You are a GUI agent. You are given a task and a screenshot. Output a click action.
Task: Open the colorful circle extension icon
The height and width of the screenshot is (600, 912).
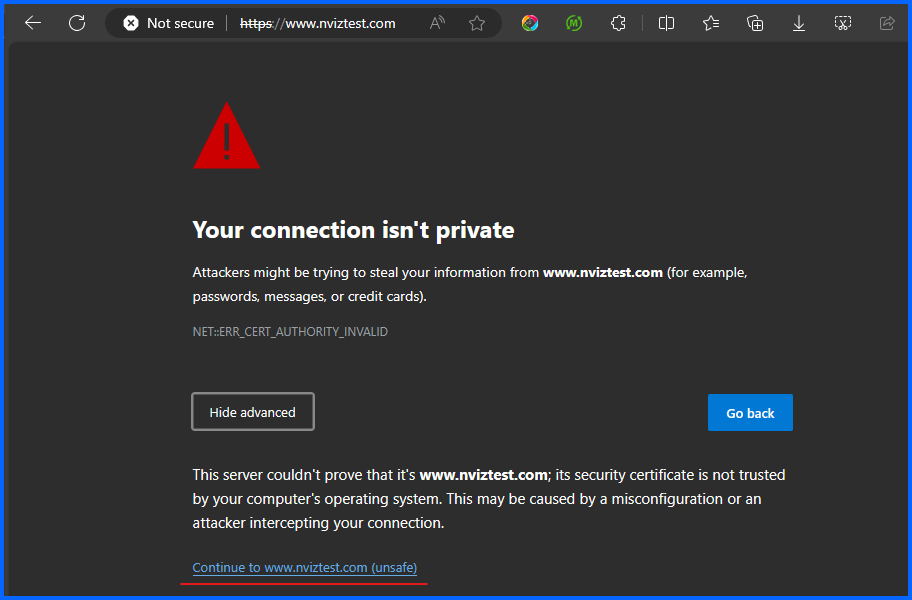click(x=530, y=23)
